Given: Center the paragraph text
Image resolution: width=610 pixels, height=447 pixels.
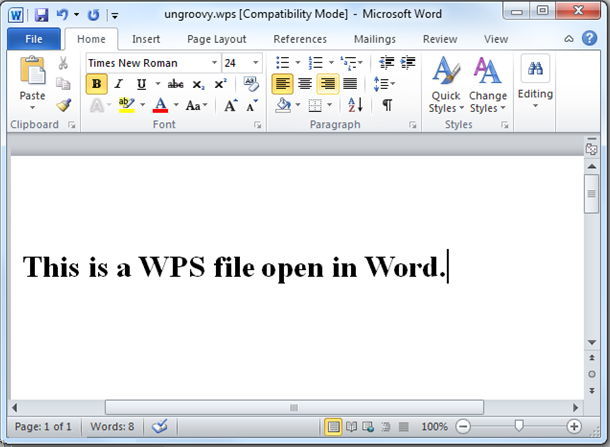Looking at the screenshot, I should pos(305,84).
